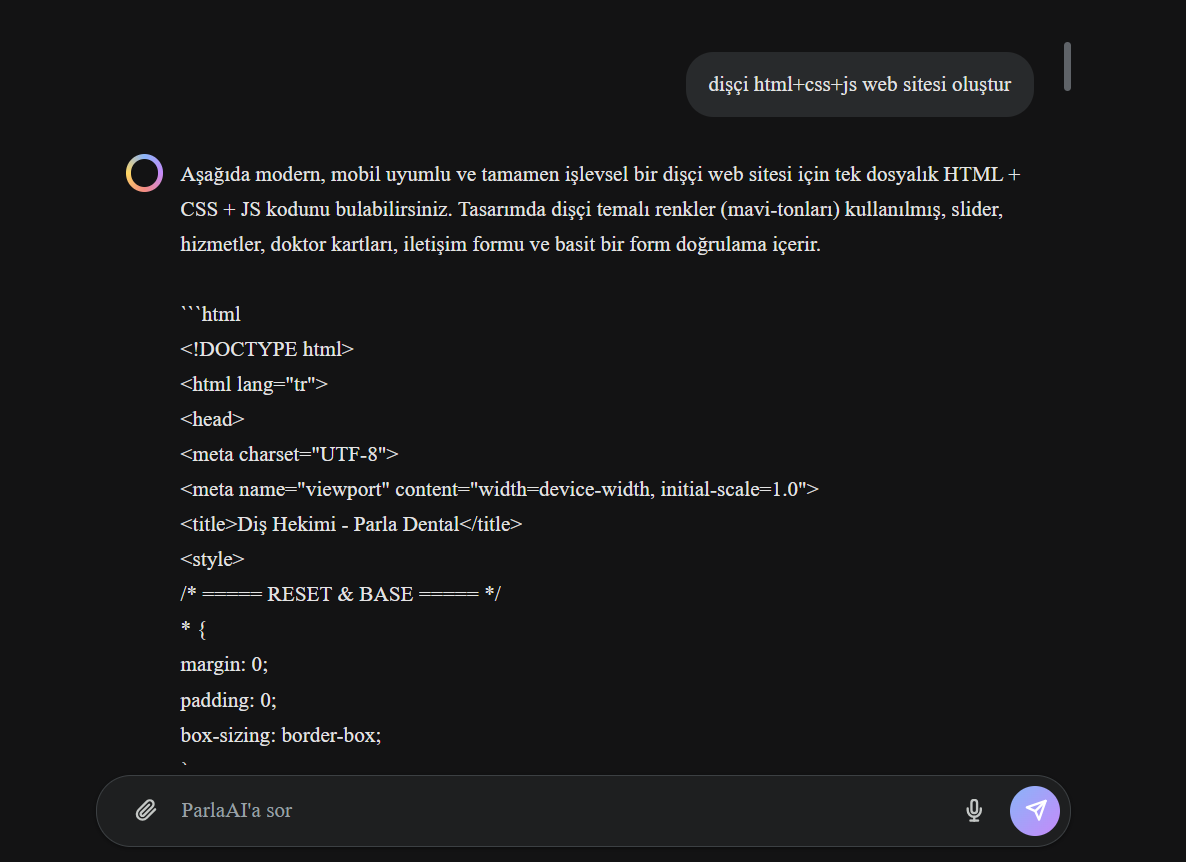Click the intro paragraph starting "Aşağıda modern"

pyautogui.click(x=601, y=209)
